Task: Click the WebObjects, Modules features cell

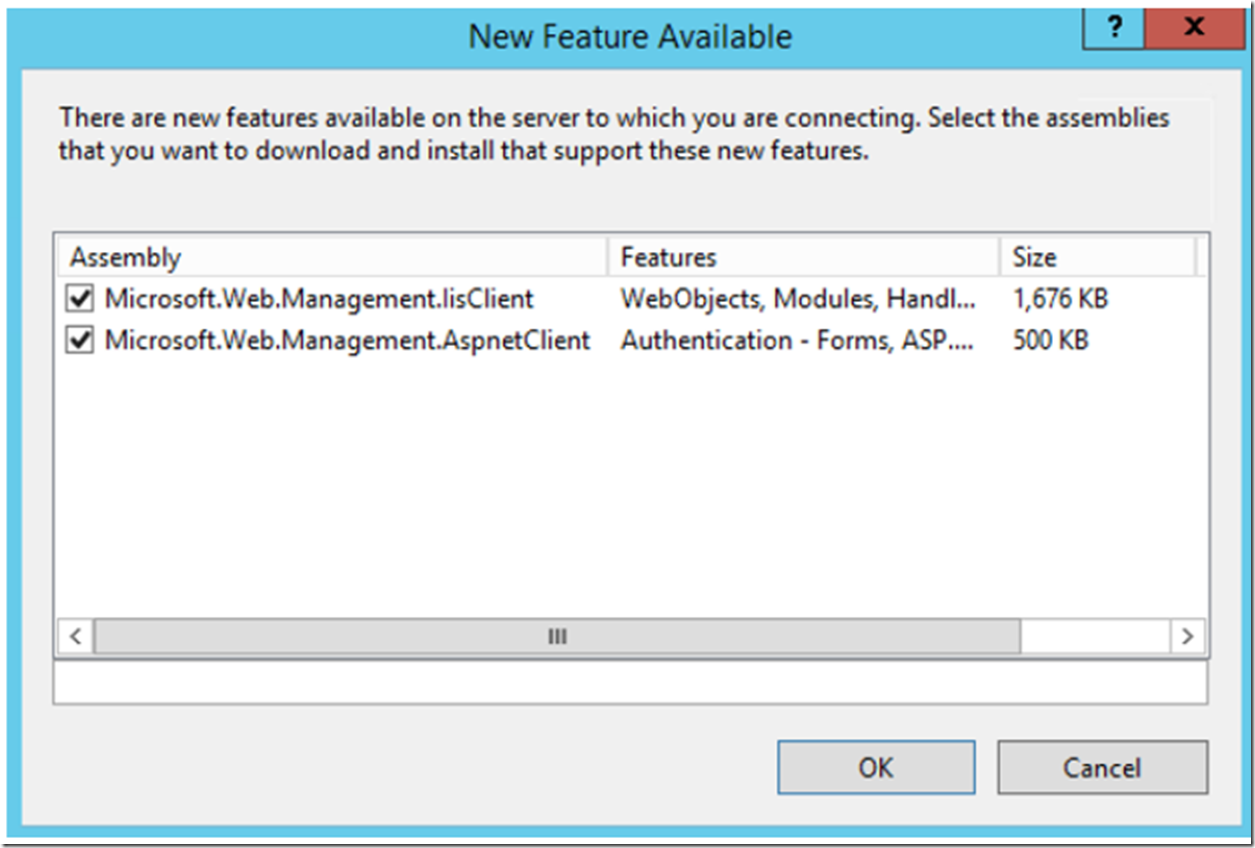Action: pos(798,298)
